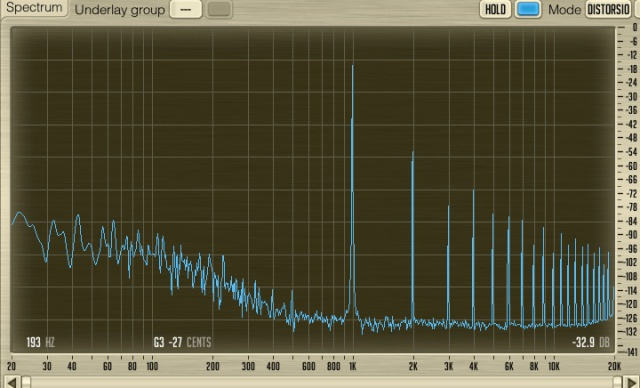Click the 3K harmonic peak
Image resolution: width=640 pixels, height=388 pixels.
[x=448, y=206]
